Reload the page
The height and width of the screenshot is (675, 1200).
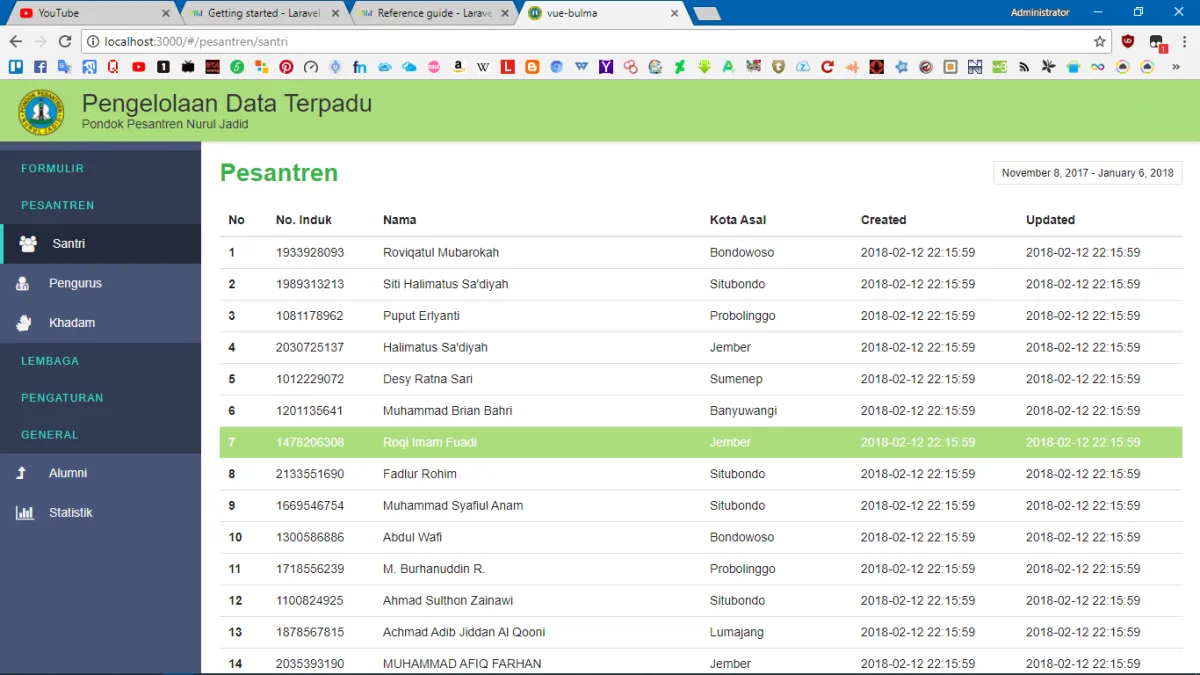[x=65, y=41]
